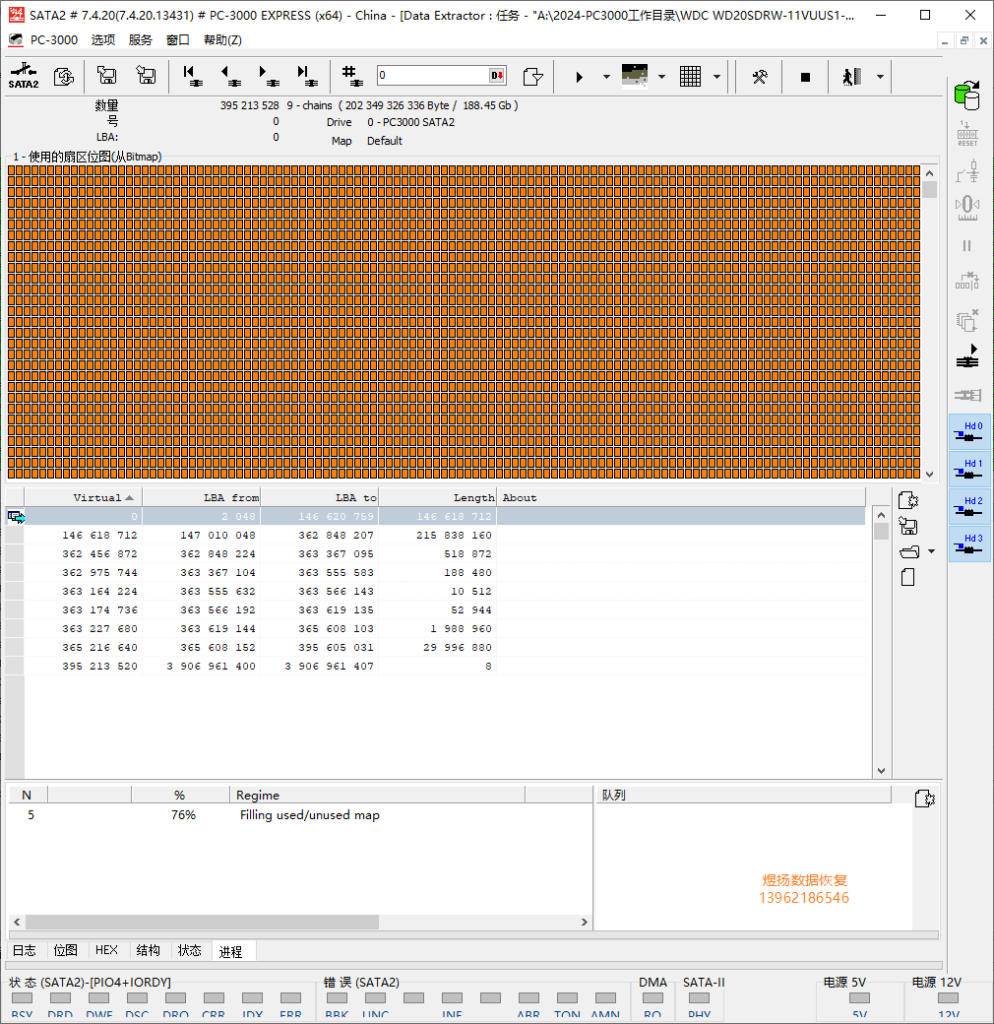This screenshot has height=1024, width=994.
Task: Click the black head-map play icon in sidebar
Action: 968,356
